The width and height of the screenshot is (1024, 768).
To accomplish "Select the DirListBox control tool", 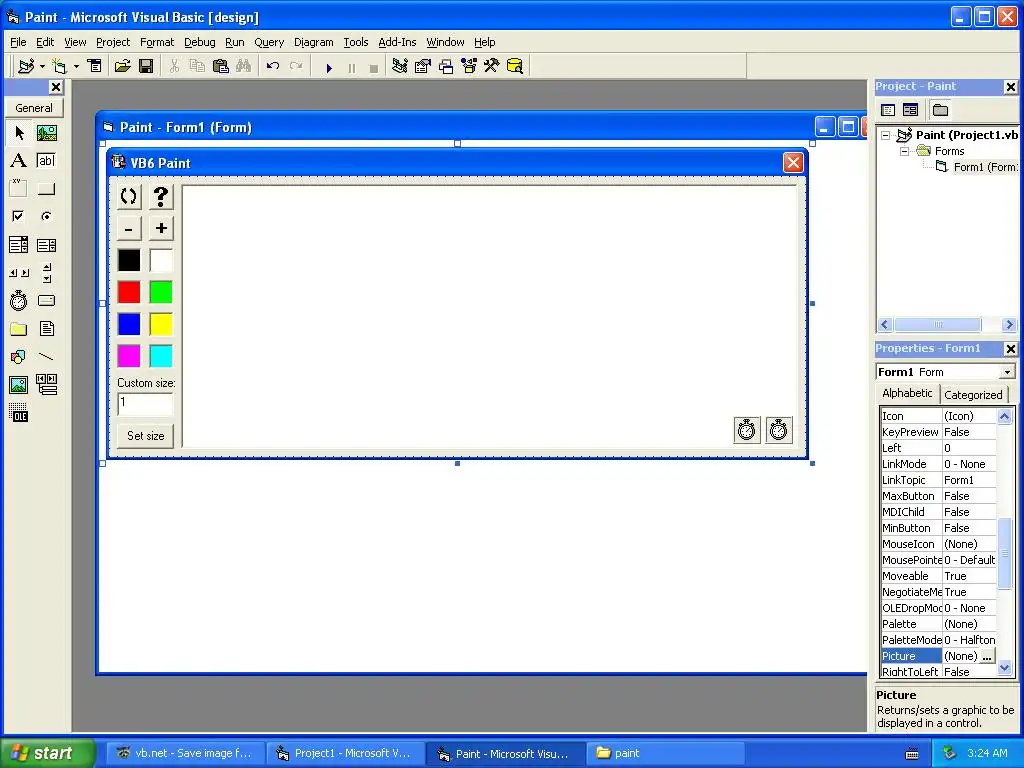I will (x=19, y=328).
